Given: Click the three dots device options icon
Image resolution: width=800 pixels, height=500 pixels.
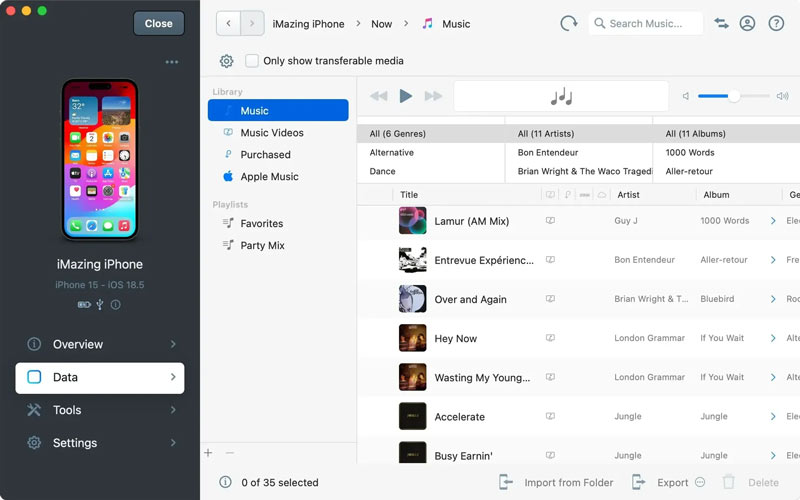Looking at the screenshot, I should tap(172, 62).
